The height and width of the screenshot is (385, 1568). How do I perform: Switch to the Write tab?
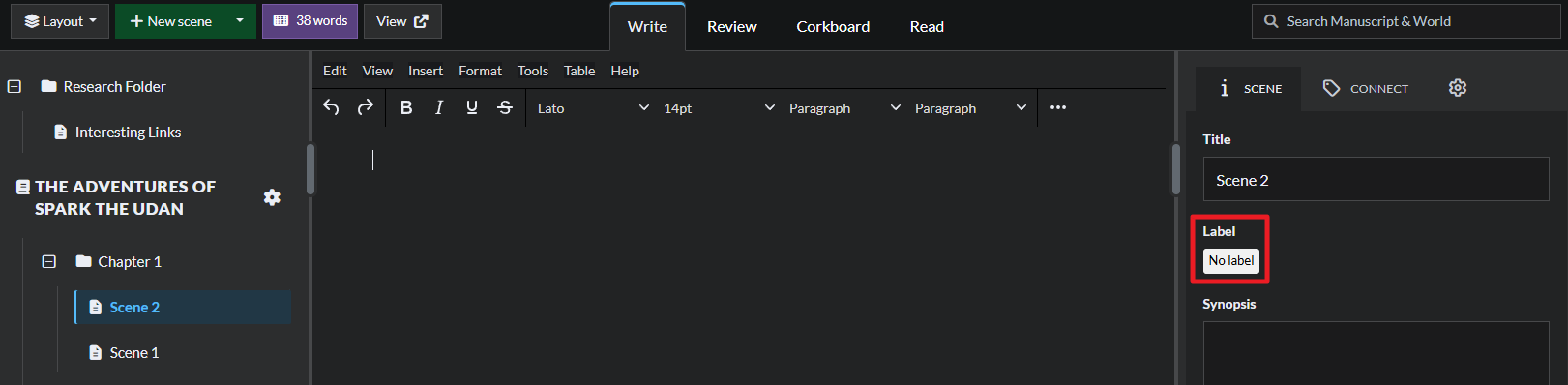[647, 27]
